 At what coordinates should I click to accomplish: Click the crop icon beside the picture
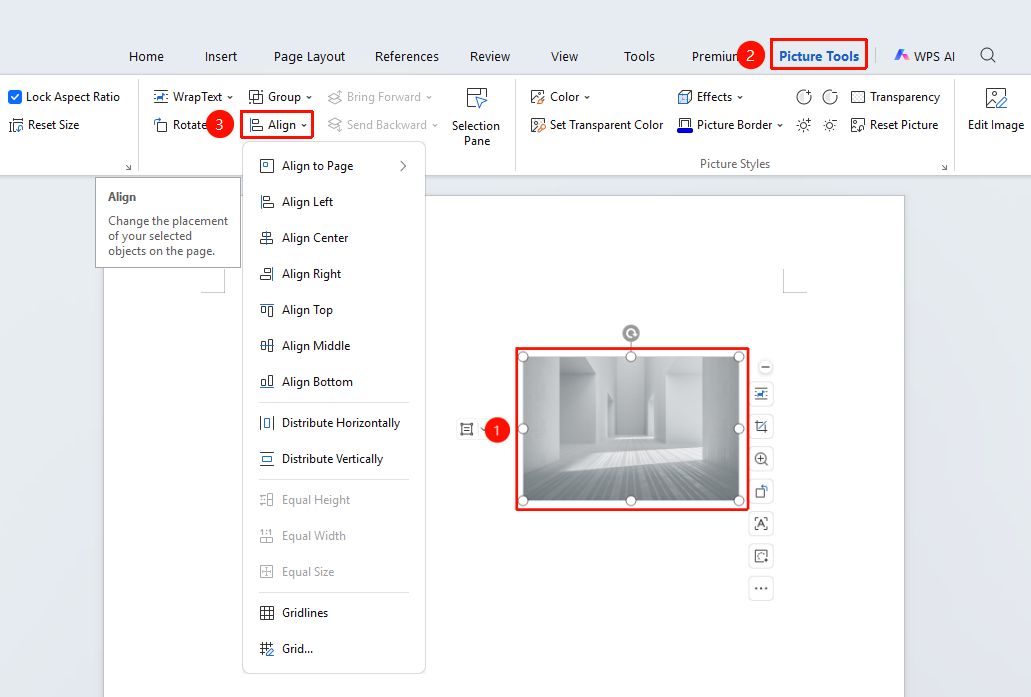(761, 427)
